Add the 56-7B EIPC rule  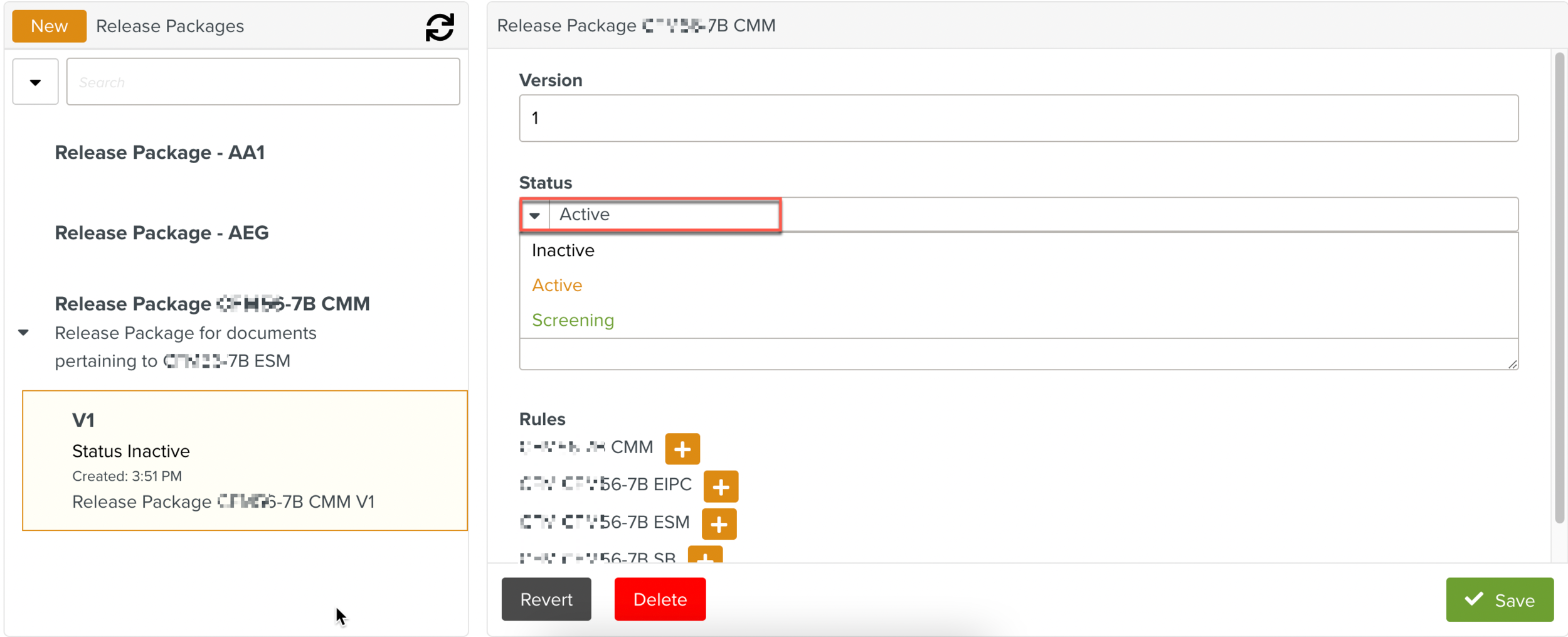pos(720,486)
